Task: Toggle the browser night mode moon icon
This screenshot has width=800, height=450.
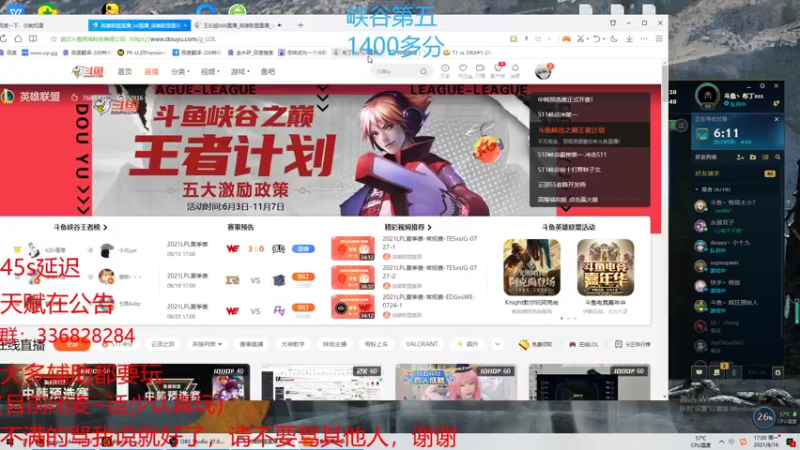Action: 614,39
